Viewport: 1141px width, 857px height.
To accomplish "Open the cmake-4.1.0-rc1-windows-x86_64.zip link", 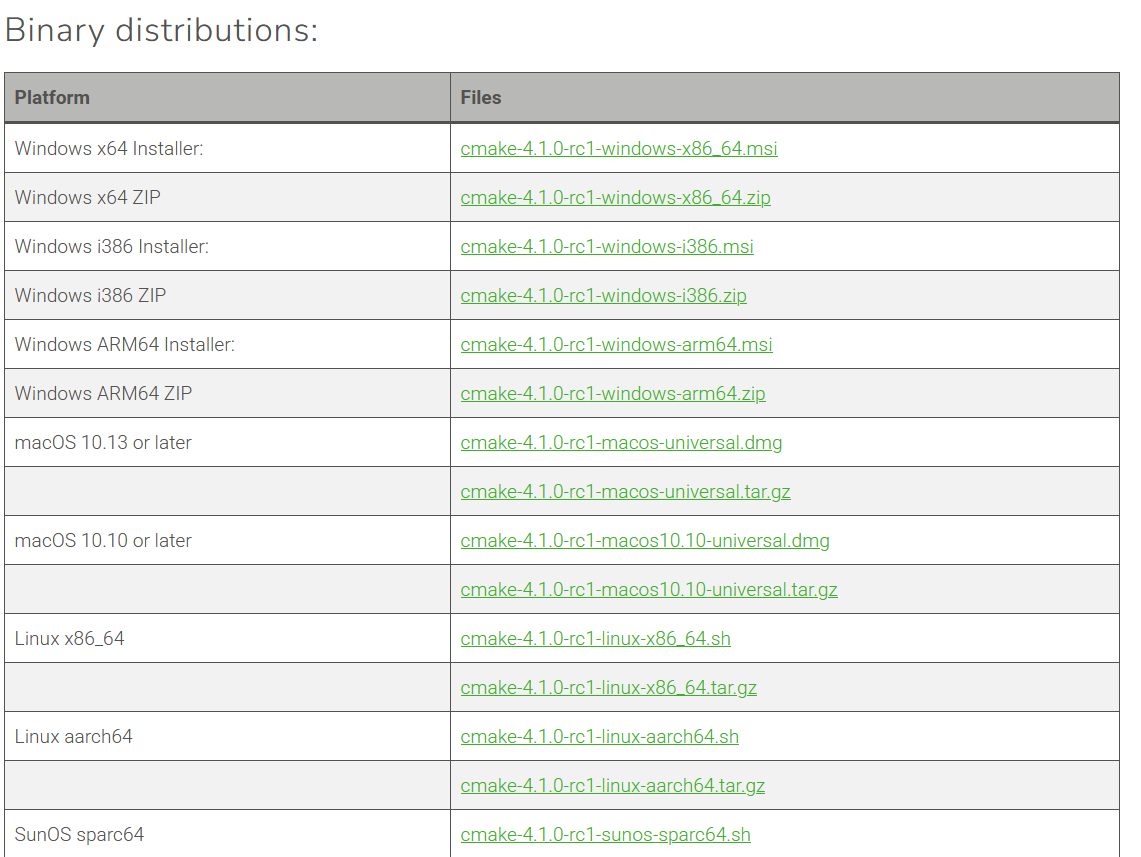I will click(x=615, y=198).
